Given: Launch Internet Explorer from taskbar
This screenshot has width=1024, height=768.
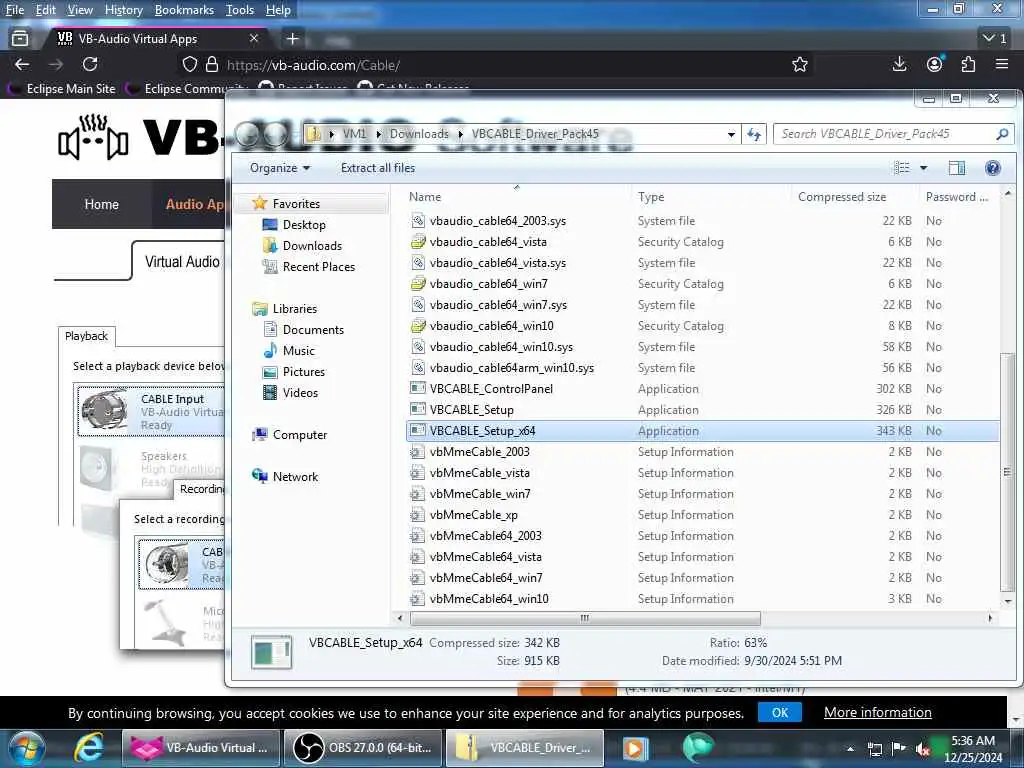Looking at the screenshot, I should pyautogui.click(x=88, y=748).
